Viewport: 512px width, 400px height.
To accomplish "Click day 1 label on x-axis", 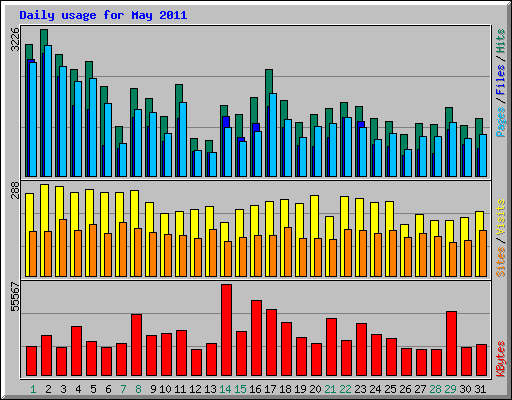I will 33,389.
